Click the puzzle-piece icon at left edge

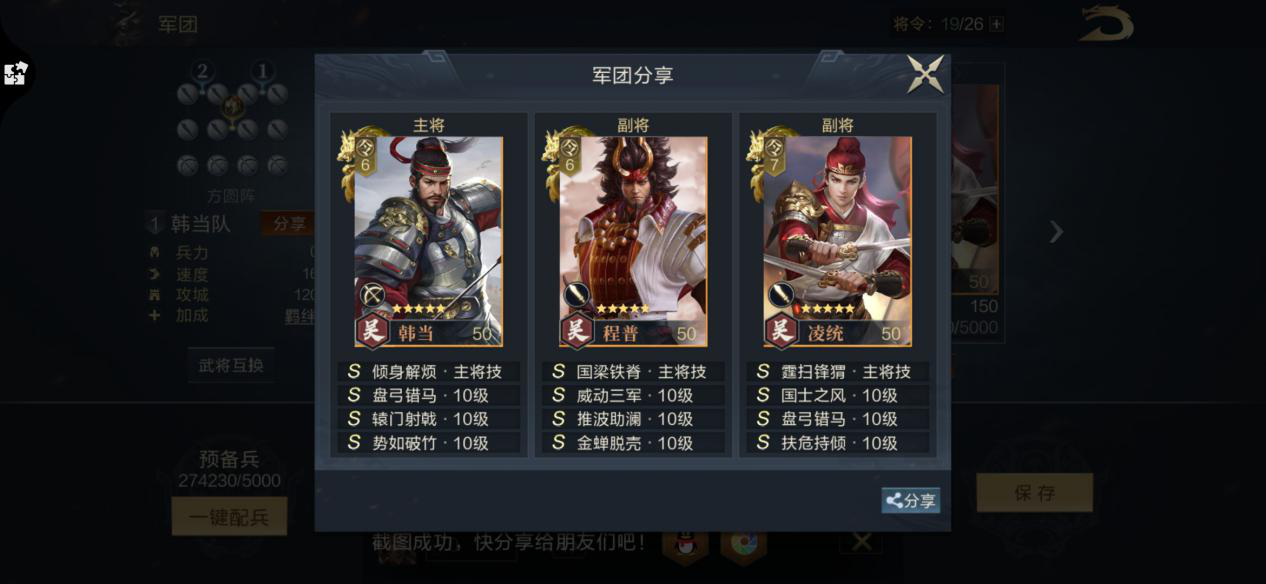pyautogui.click(x=16, y=73)
